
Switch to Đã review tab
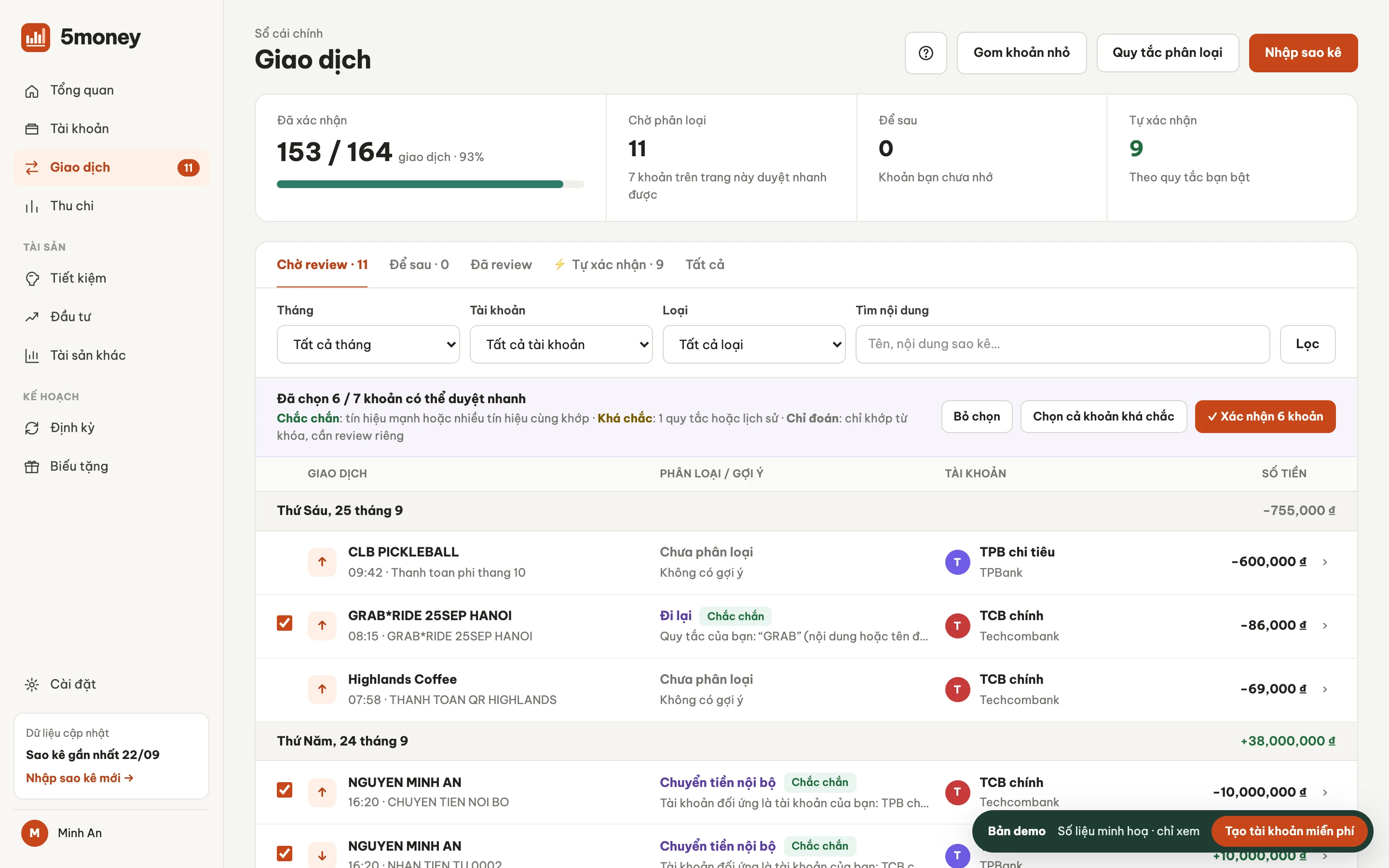pos(501,265)
